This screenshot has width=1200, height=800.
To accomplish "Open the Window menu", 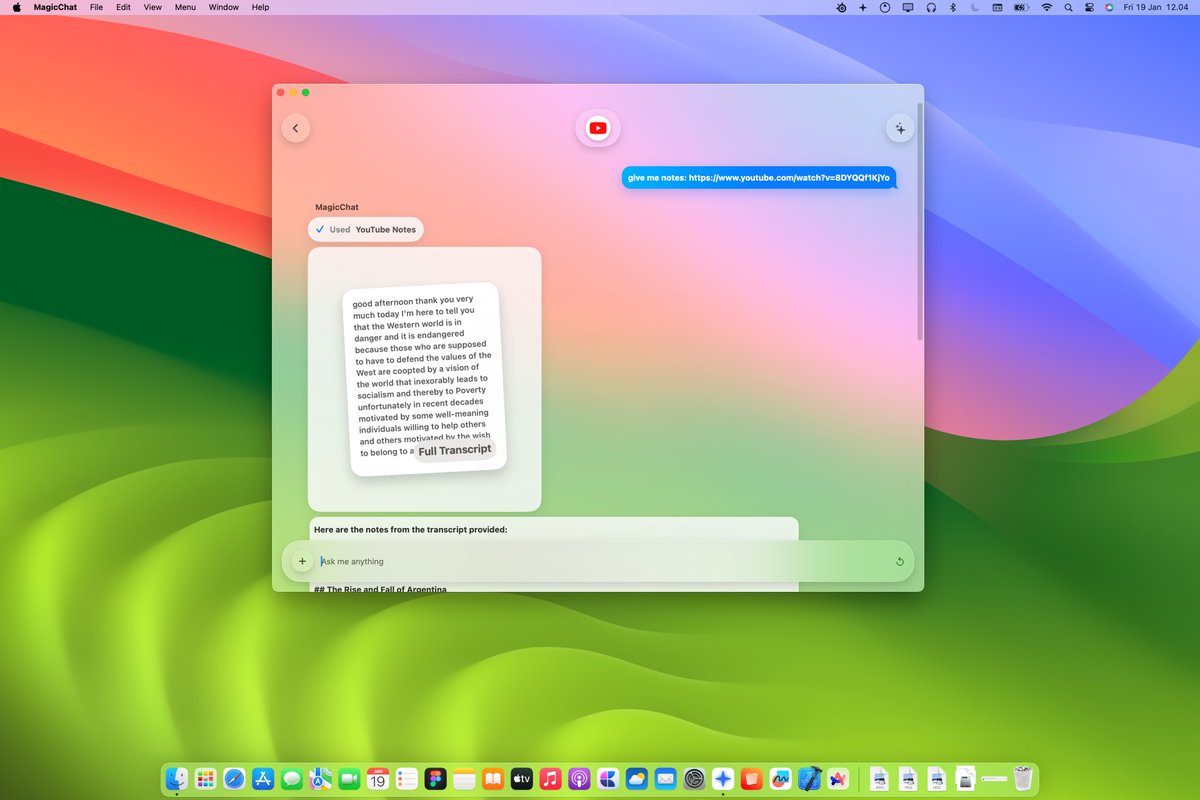I will tap(224, 7).
